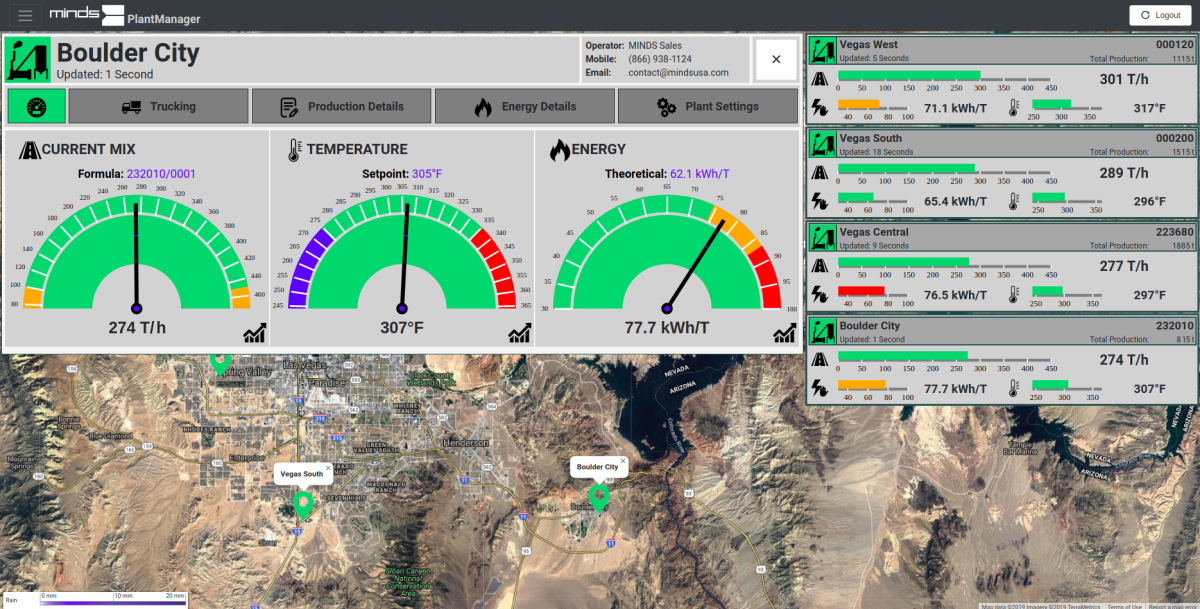Viewport: 1200px width, 609px height.
Task: Click Boulder City plant icon in list
Action: [822, 332]
